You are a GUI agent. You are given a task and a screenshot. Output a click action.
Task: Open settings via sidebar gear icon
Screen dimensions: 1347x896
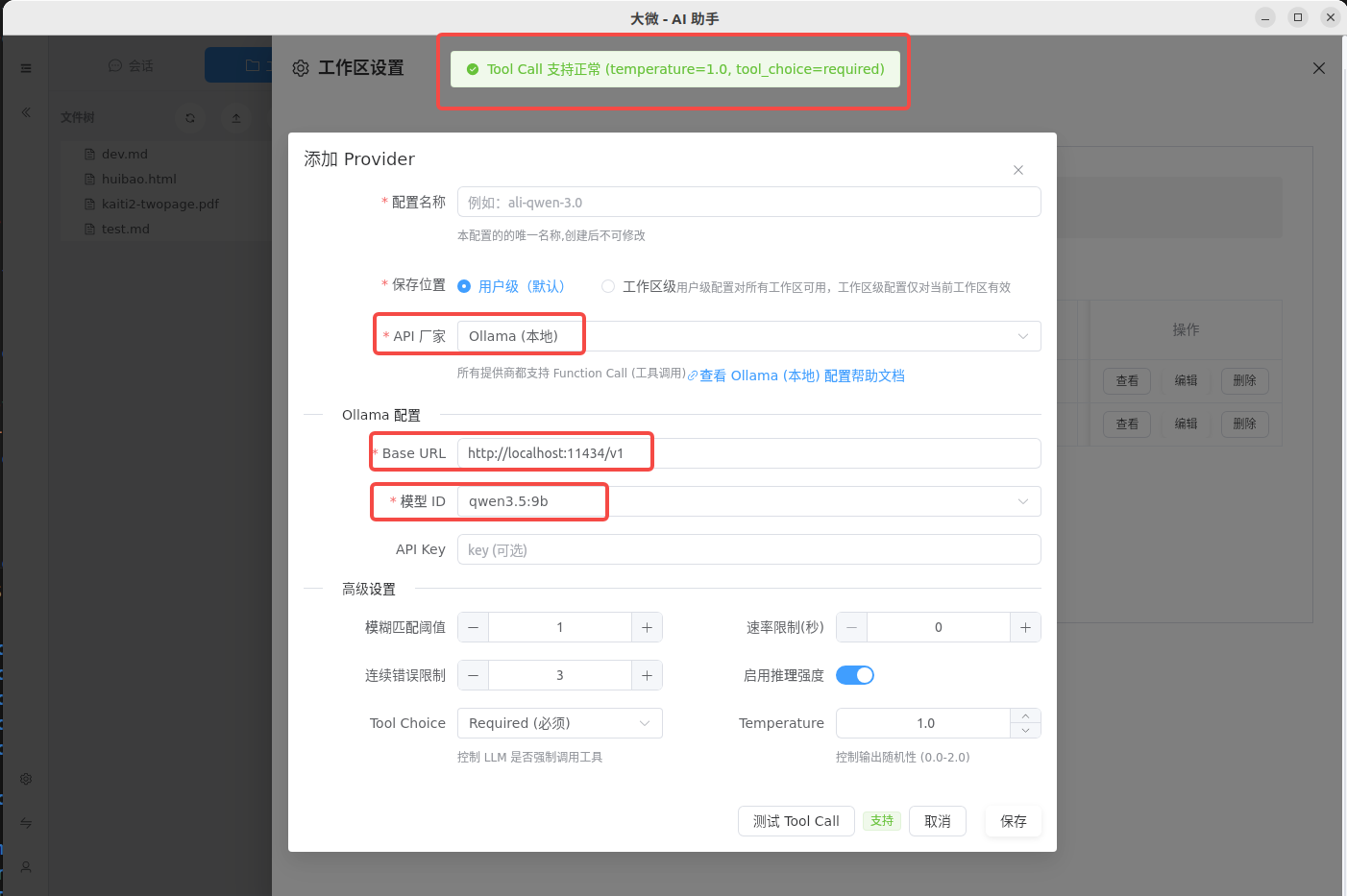(26, 779)
